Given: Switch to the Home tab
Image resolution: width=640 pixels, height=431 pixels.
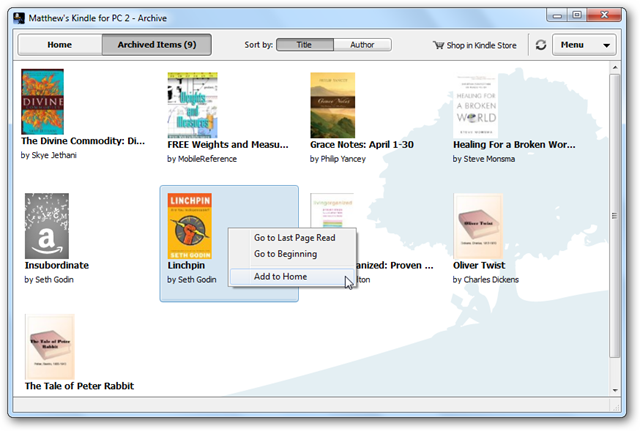Looking at the screenshot, I should [60, 45].
